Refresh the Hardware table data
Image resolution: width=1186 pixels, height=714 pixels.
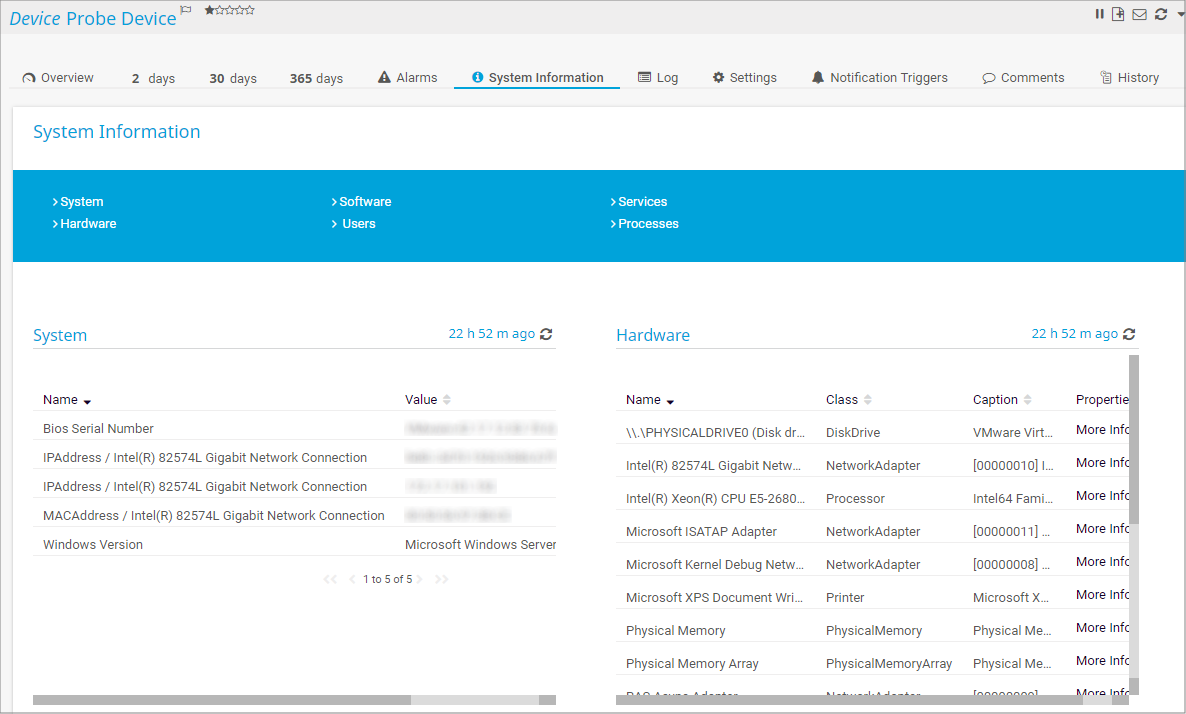[x=1129, y=334]
